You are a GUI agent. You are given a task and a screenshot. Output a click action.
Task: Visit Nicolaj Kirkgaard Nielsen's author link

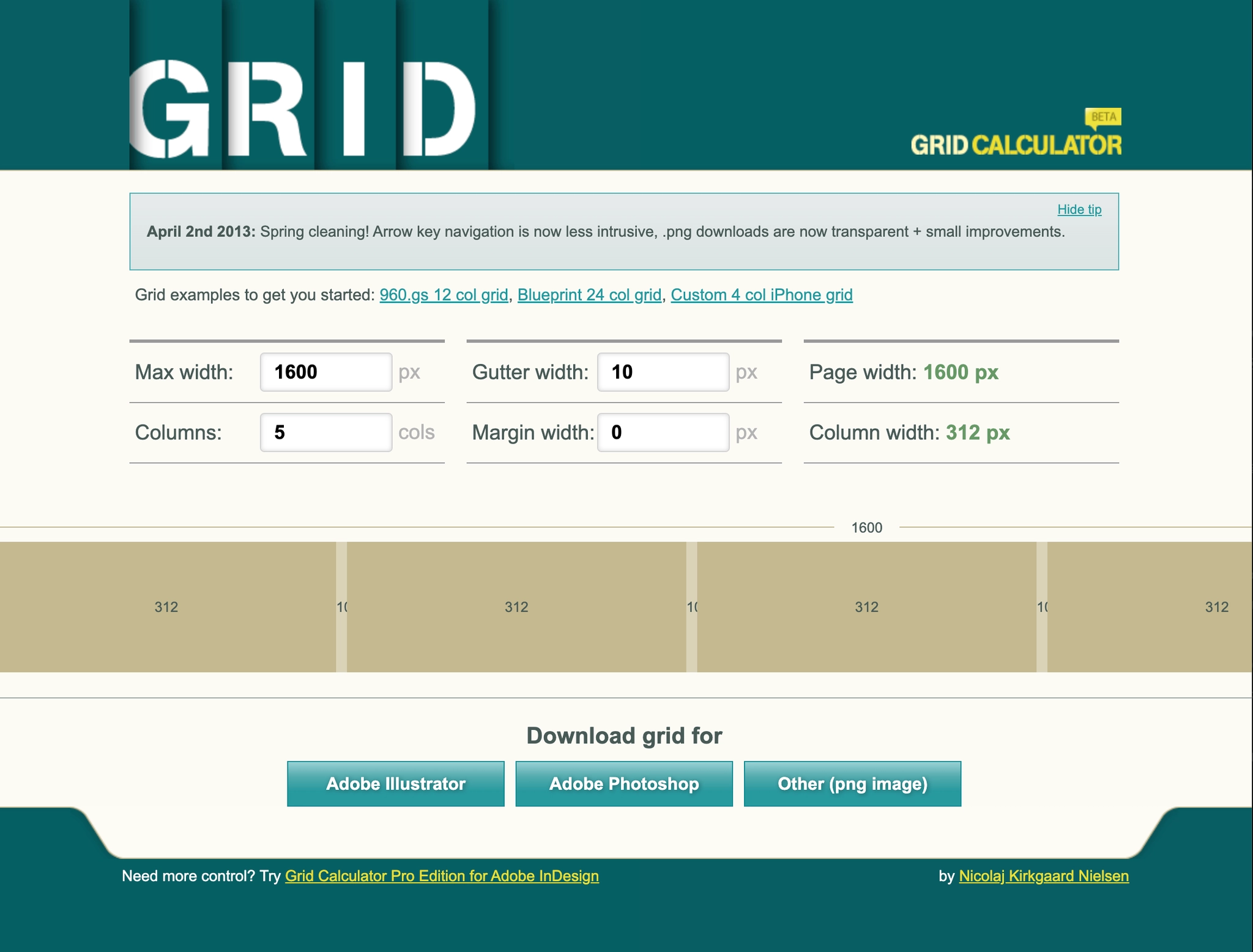1043,876
